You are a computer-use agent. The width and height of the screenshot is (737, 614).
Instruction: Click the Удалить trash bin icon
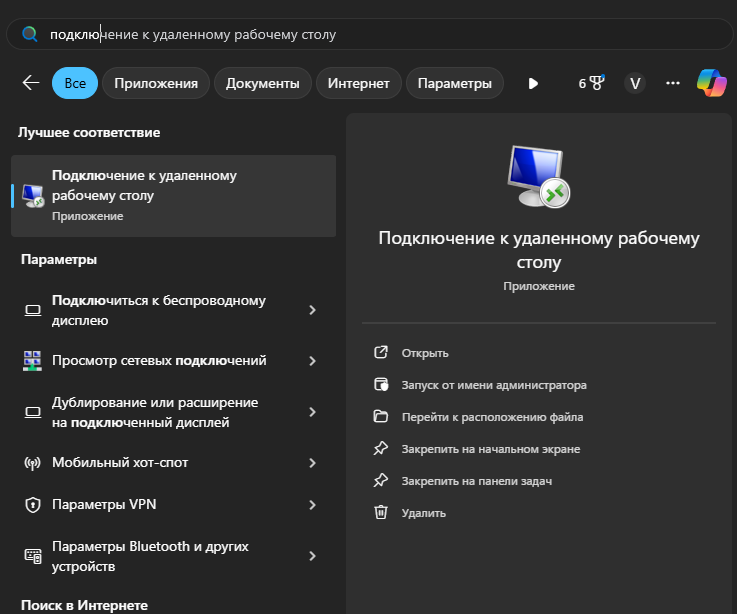(x=381, y=512)
